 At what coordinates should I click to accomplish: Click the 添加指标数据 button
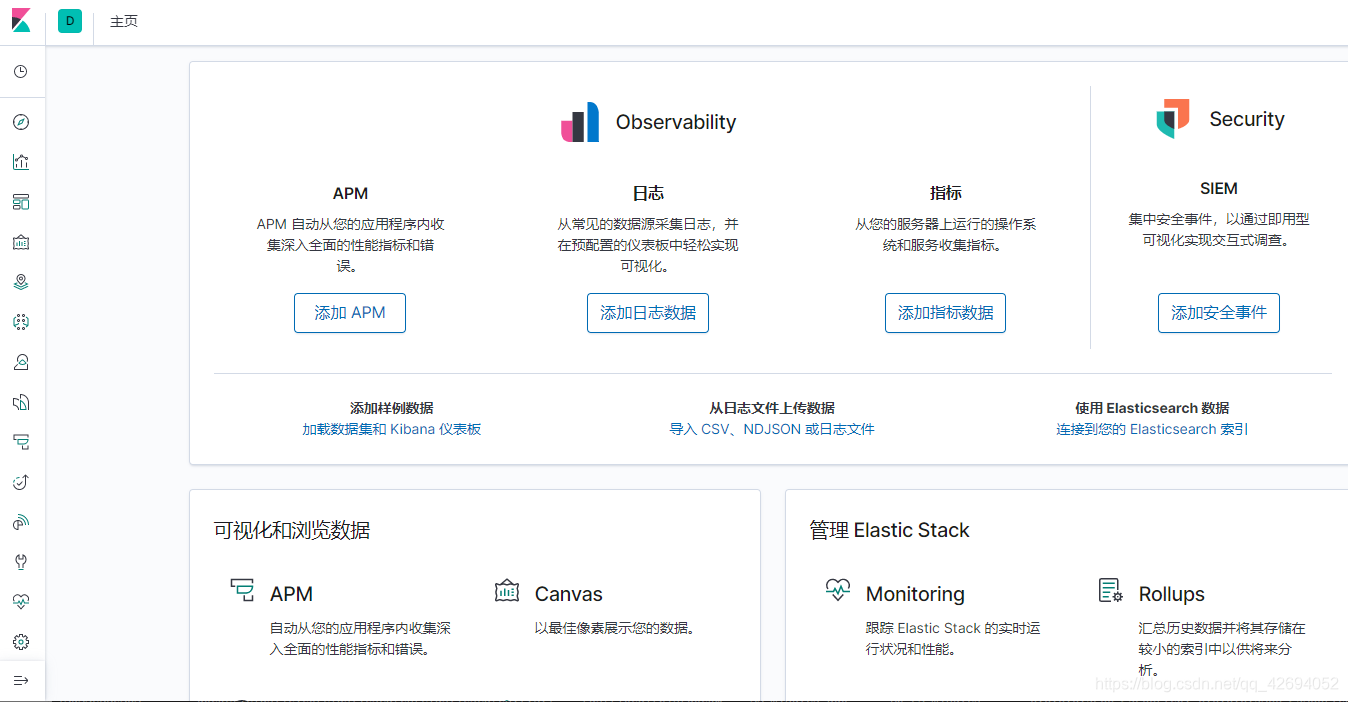click(x=945, y=313)
